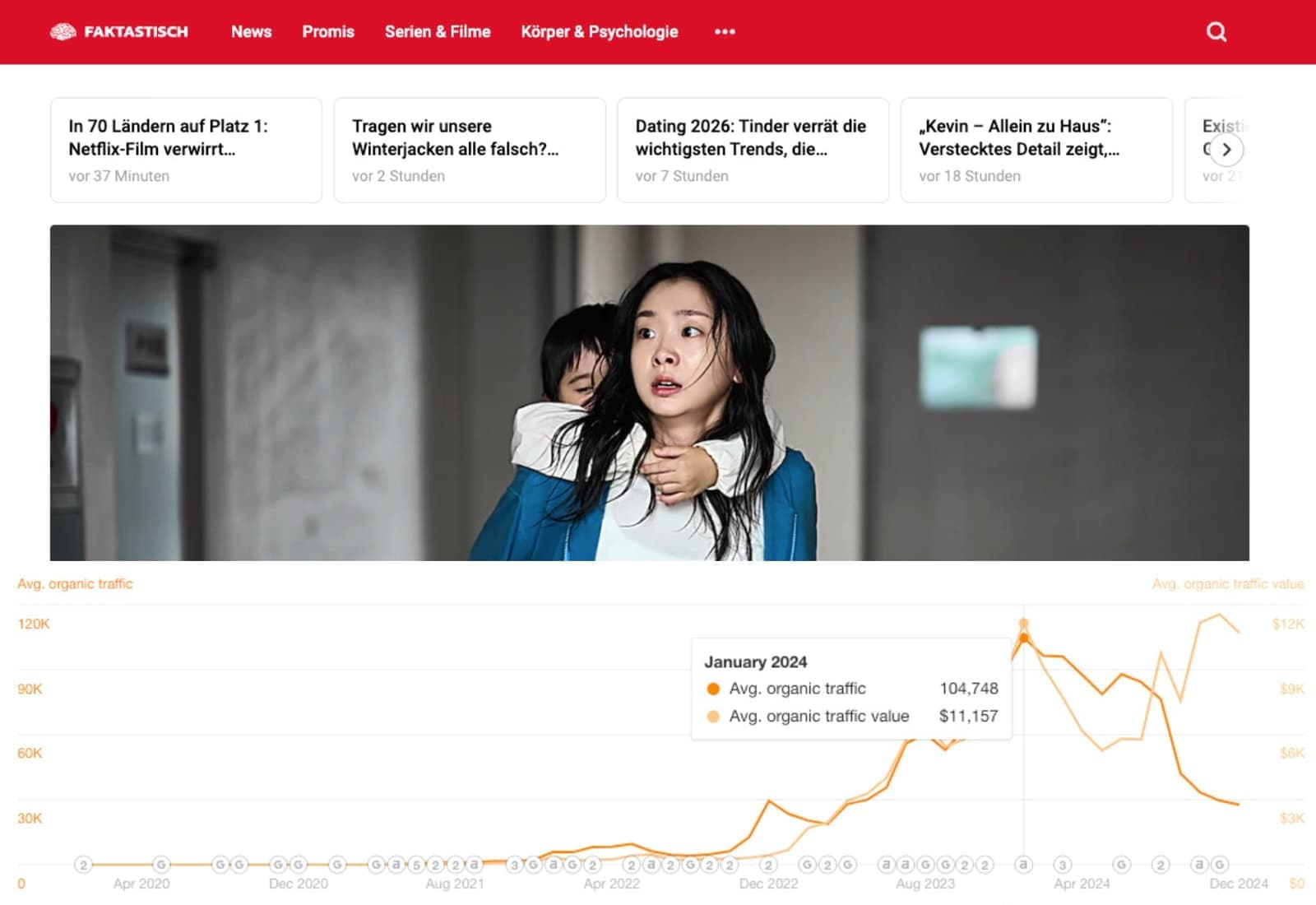Open the Netflix-Film verwirrt article card
This screenshot has height=905, width=1316.
click(186, 150)
